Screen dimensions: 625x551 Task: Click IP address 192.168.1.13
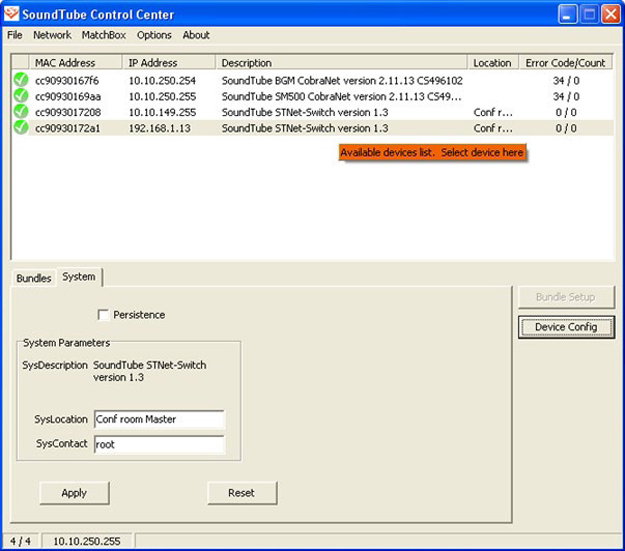pos(159,128)
